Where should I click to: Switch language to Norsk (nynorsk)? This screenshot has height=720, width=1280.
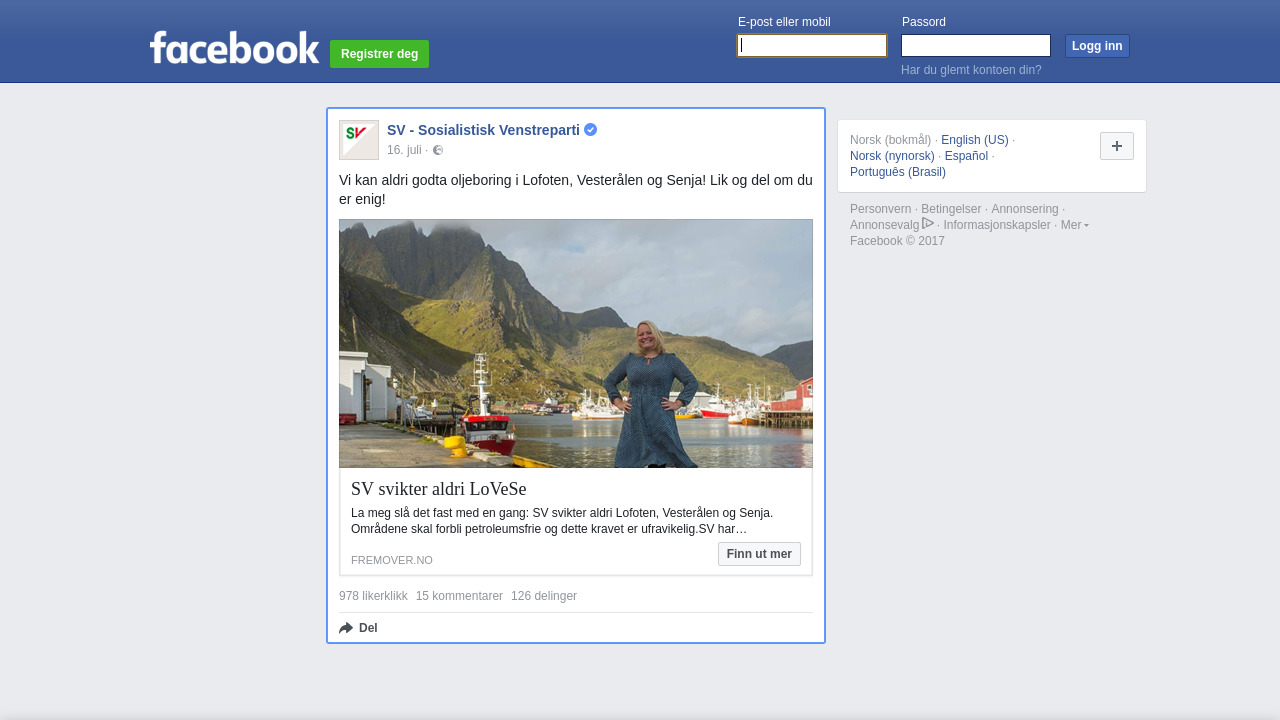pos(892,156)
